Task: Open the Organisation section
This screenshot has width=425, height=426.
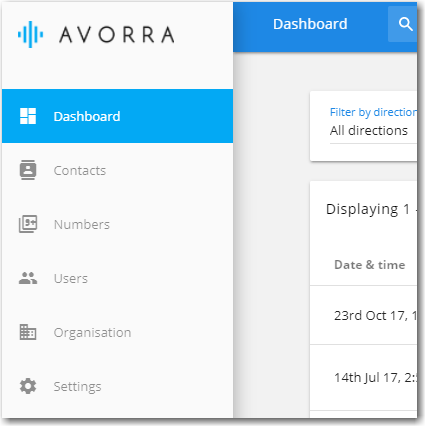Action: tap(117, 332)
